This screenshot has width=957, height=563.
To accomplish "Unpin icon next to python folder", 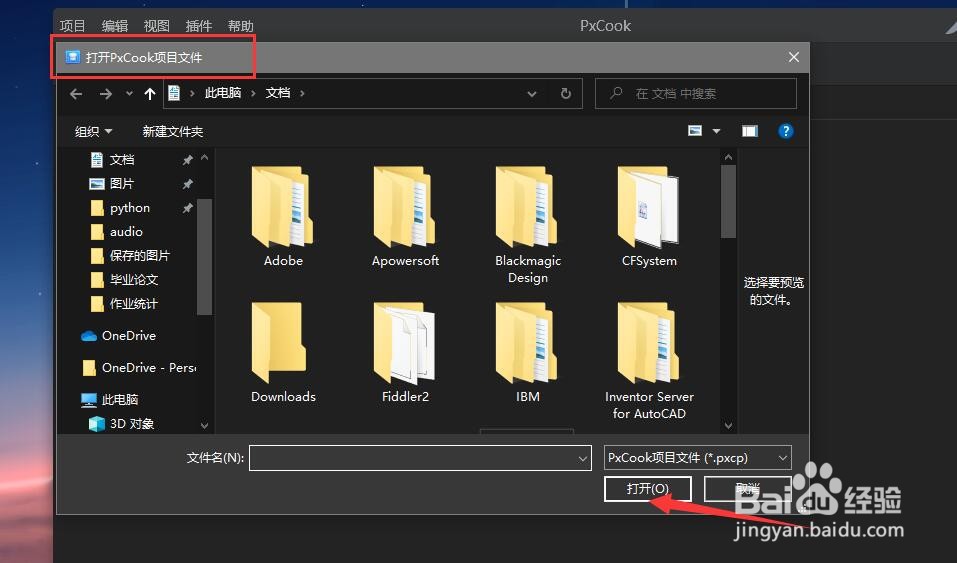I will [187, 208].
